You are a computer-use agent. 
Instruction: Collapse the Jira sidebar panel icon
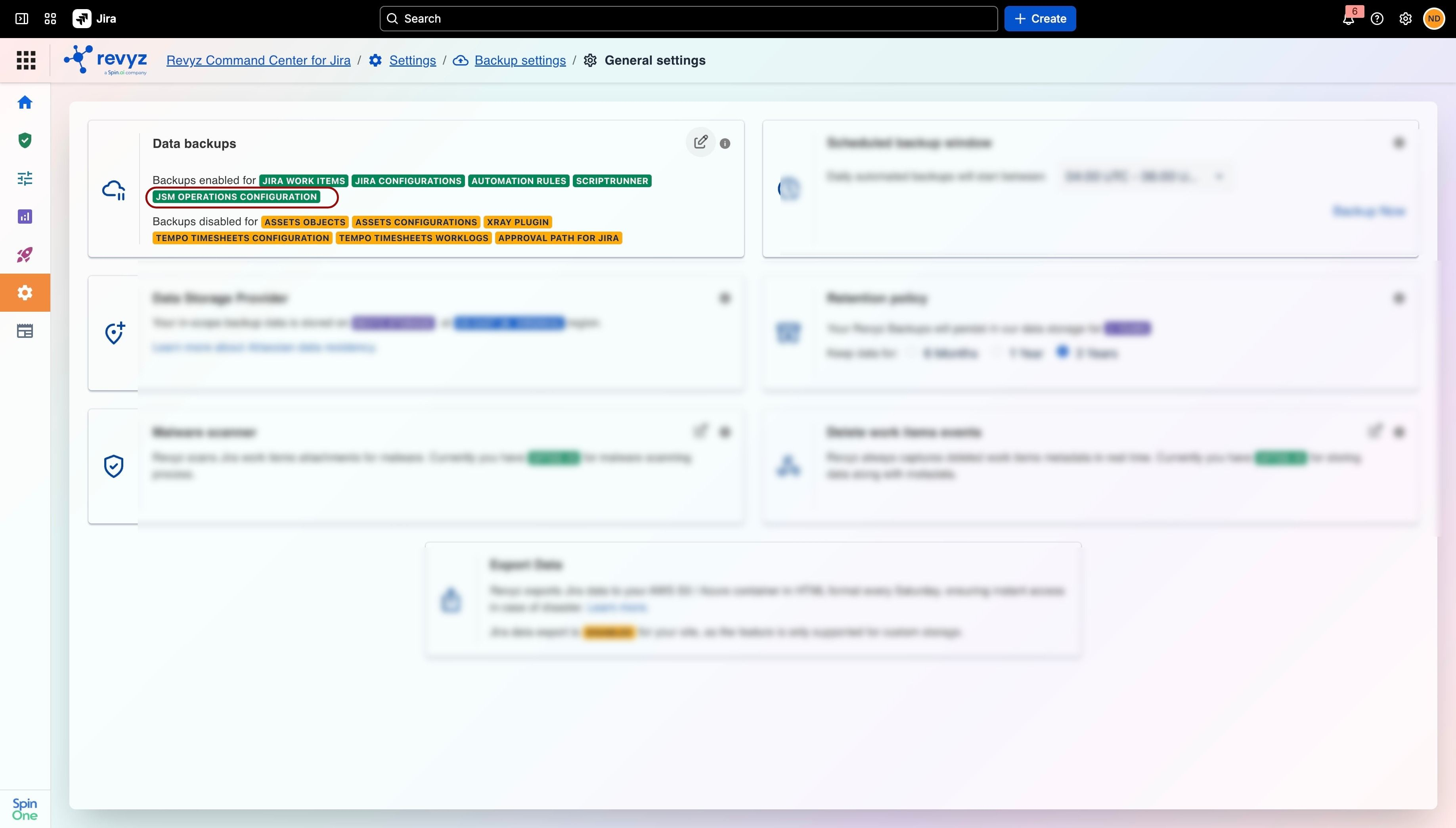21,19
